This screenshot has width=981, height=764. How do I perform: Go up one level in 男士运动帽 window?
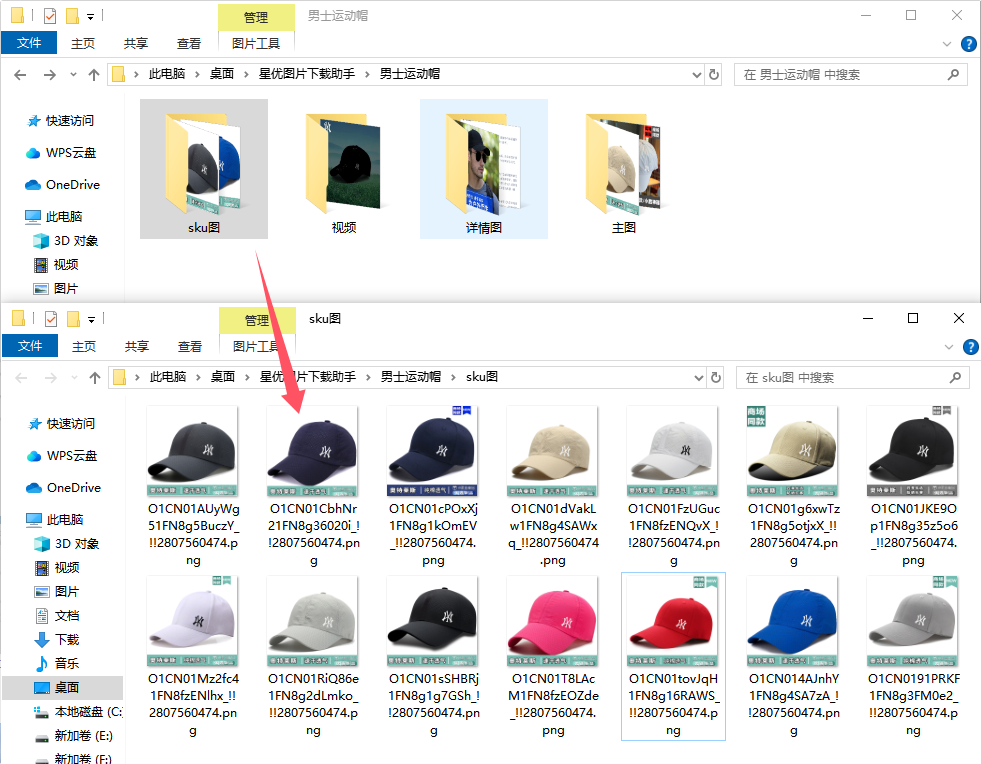tap(94, 75)
